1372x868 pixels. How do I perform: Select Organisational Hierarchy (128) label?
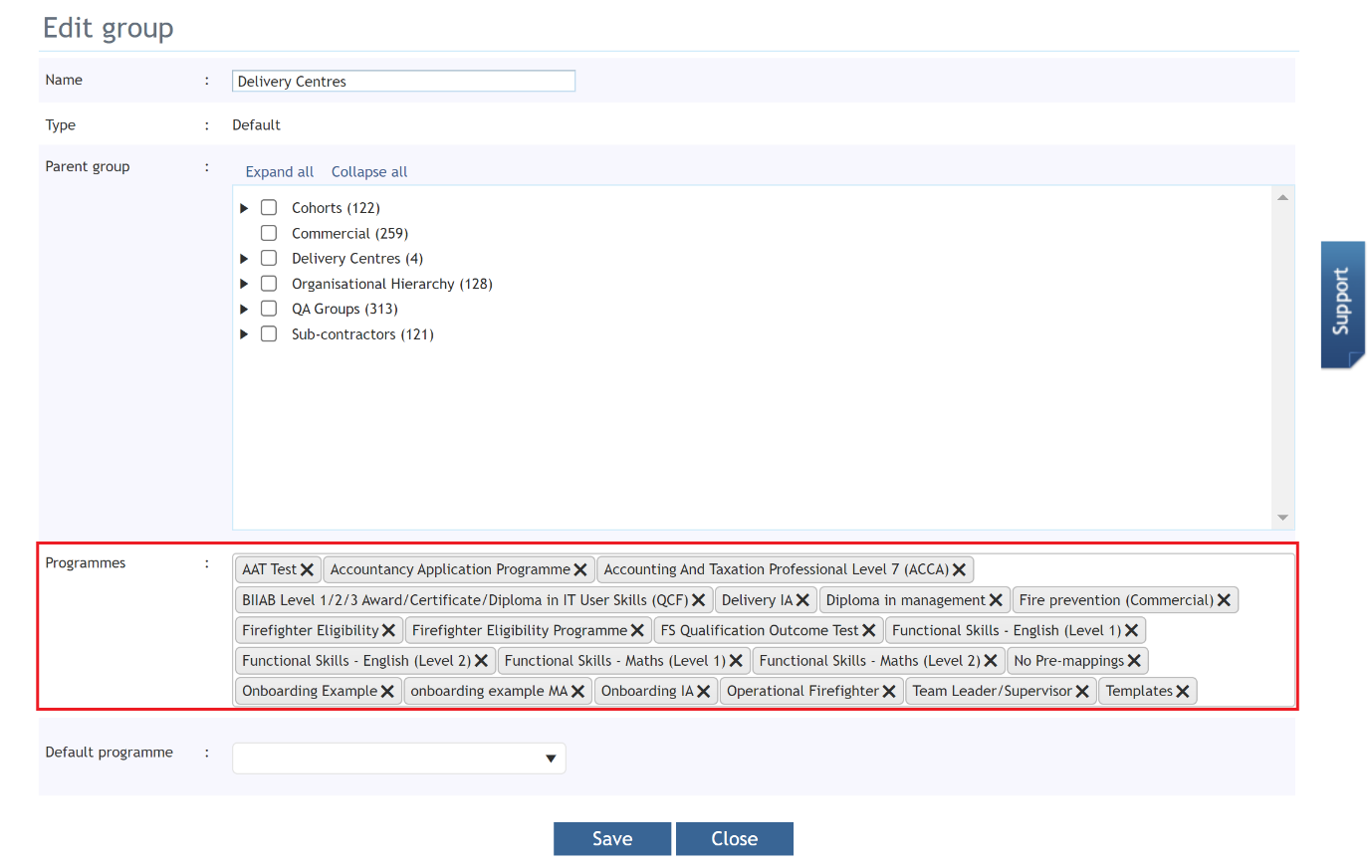coord(392,285)
